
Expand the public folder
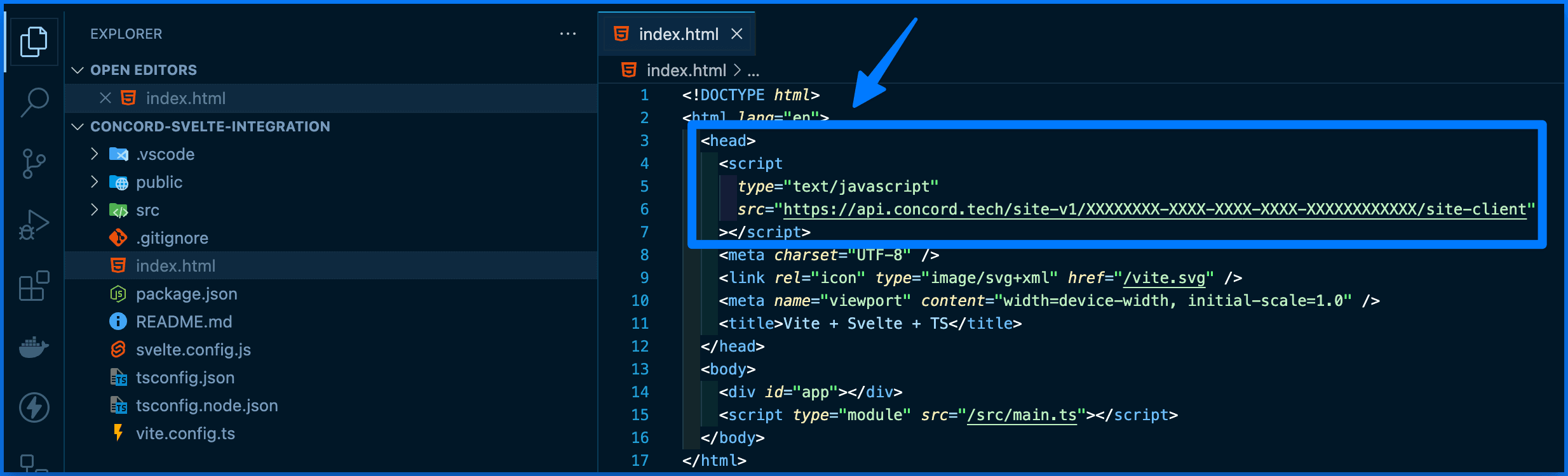[95, 182]
